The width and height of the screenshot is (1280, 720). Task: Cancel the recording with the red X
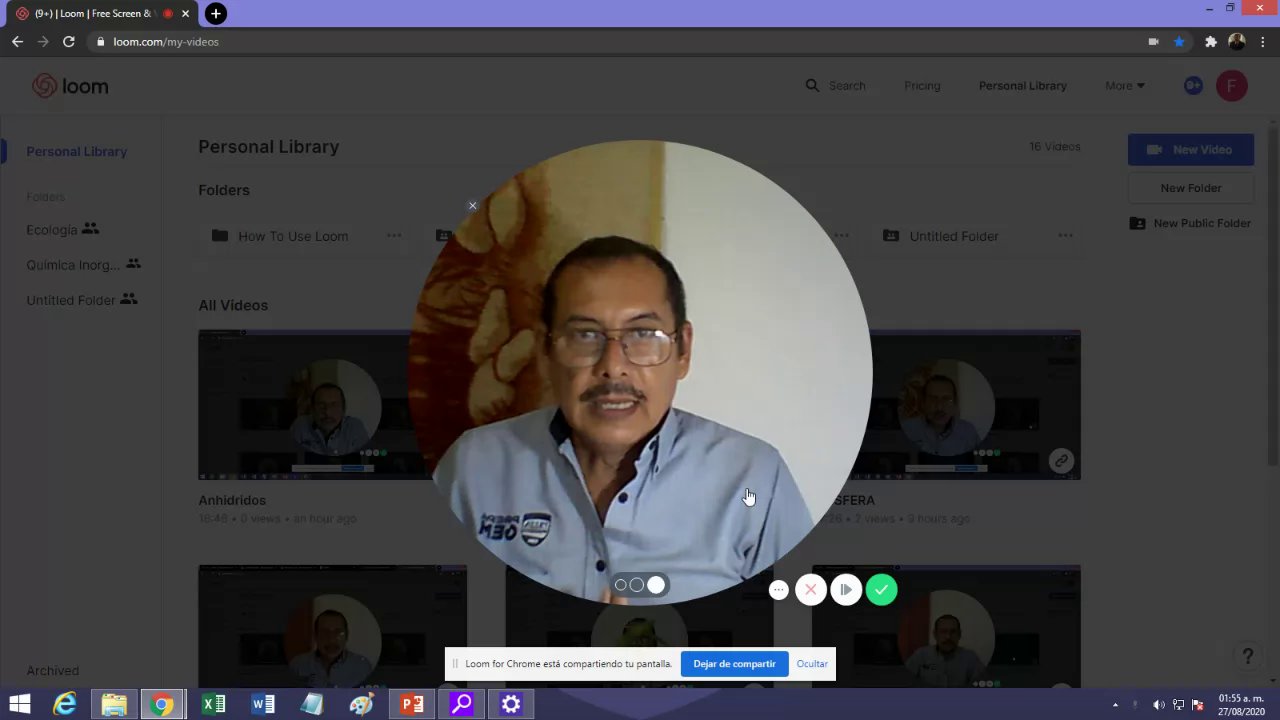(x=811, y=590)
